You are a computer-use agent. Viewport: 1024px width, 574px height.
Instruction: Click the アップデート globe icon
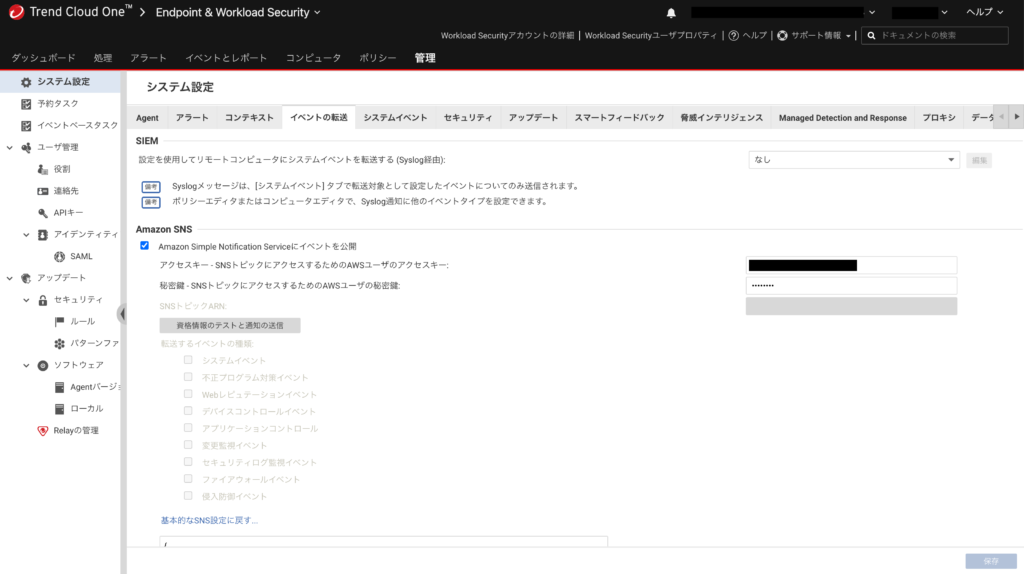pyautogui.click(x=26, y=278)
